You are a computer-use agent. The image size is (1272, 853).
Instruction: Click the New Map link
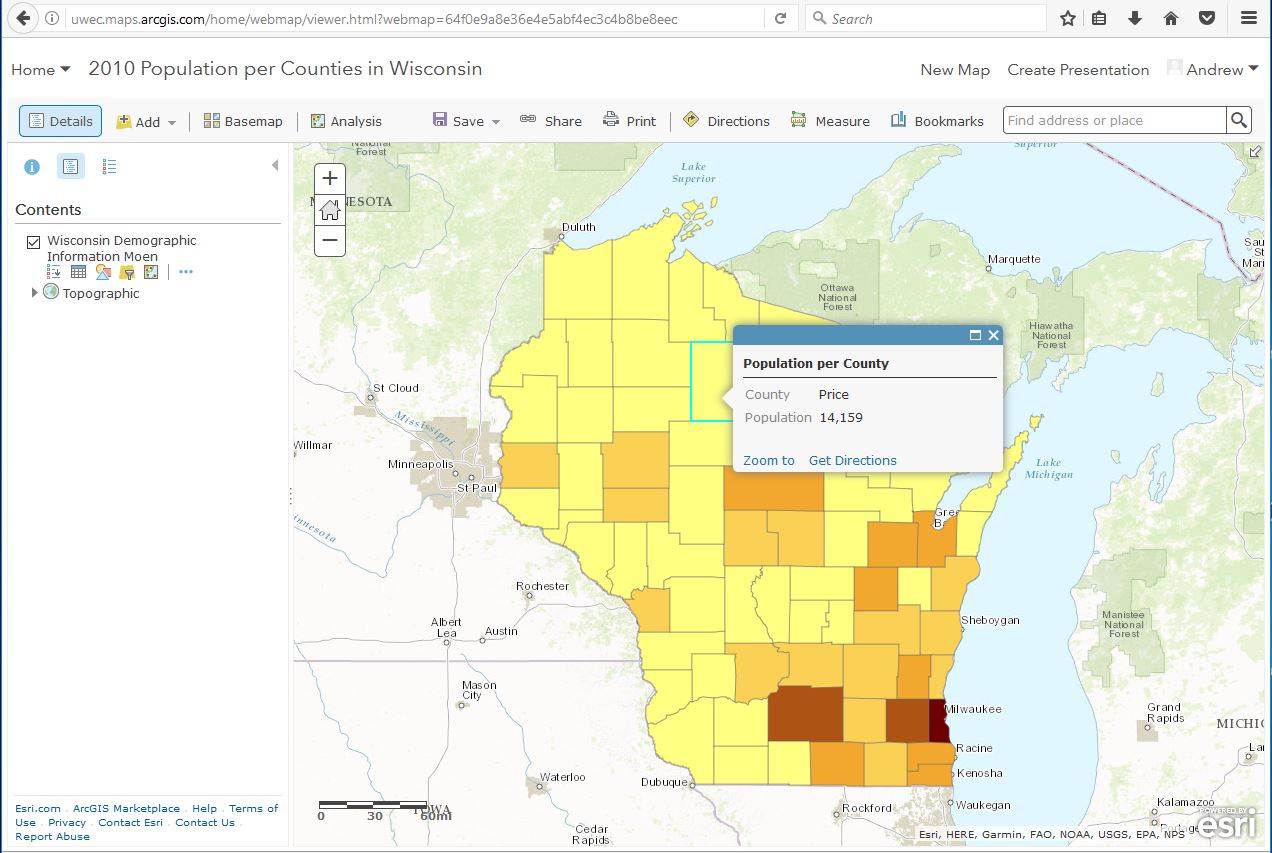955,70
